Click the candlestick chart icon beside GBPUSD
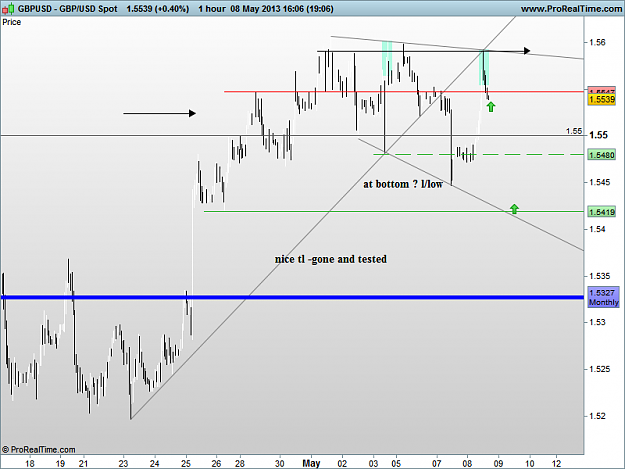Screen dimensions: 625x469 [x=8, y=8]
